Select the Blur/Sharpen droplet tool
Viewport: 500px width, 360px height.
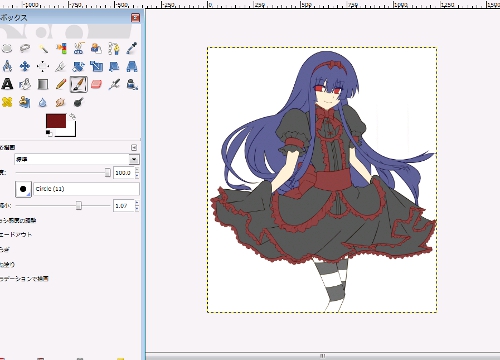43,102
